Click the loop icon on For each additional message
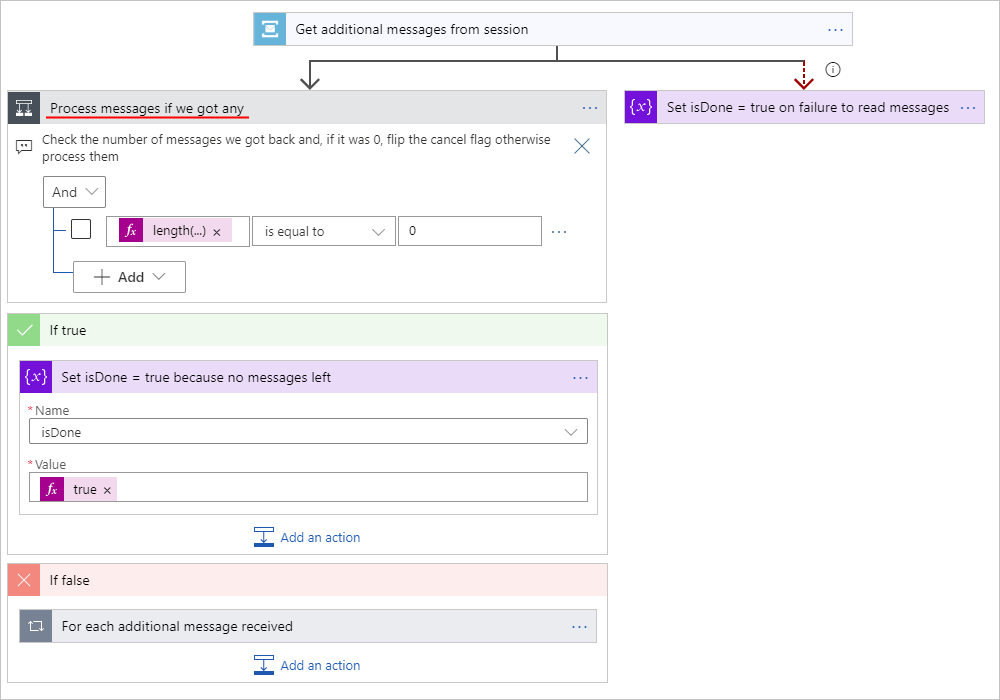The width and height of the screenshot is (1000, 700). coord(35,627)
